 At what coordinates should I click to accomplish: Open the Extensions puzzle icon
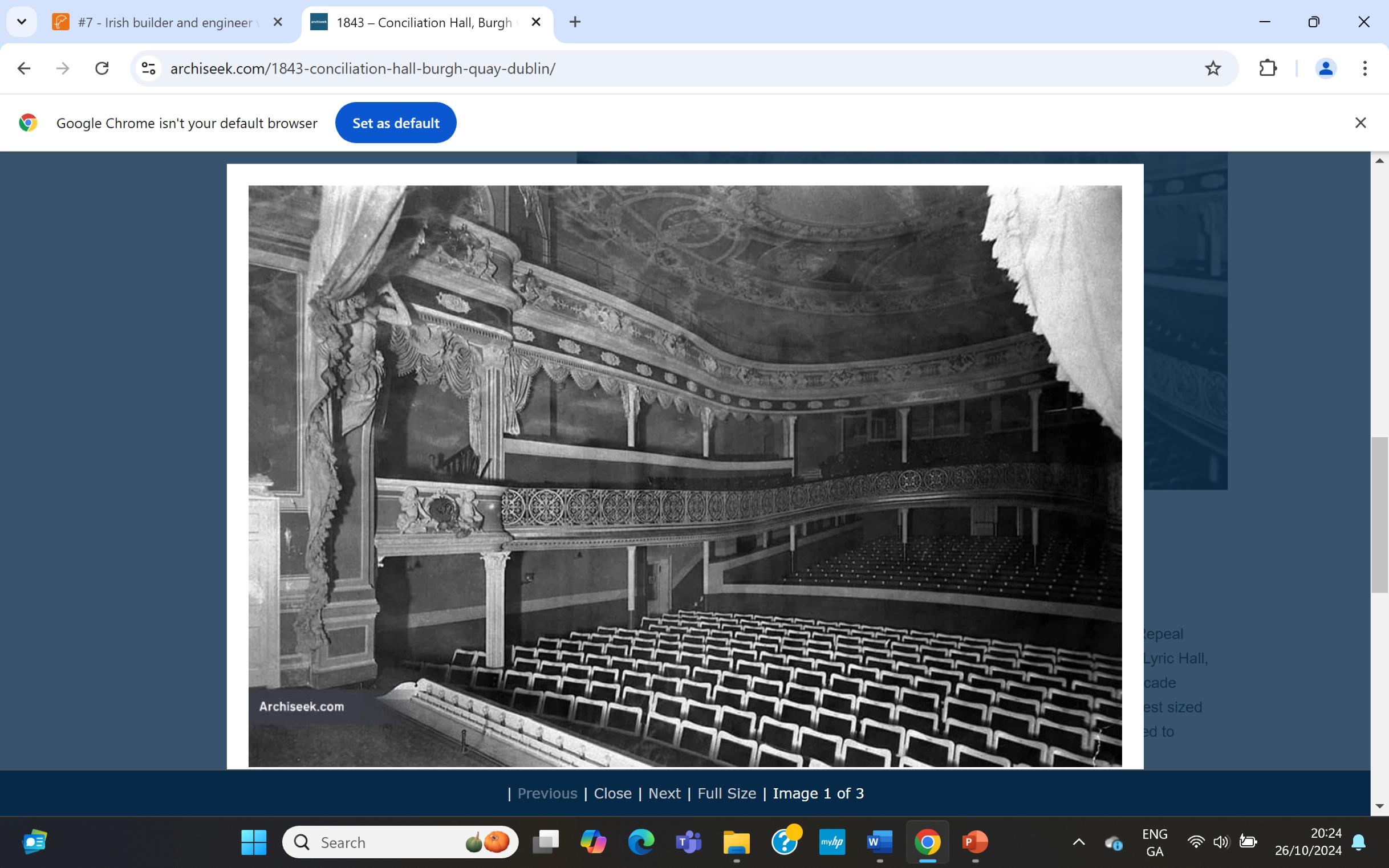pyautogui.click(x=1268, y=68)
